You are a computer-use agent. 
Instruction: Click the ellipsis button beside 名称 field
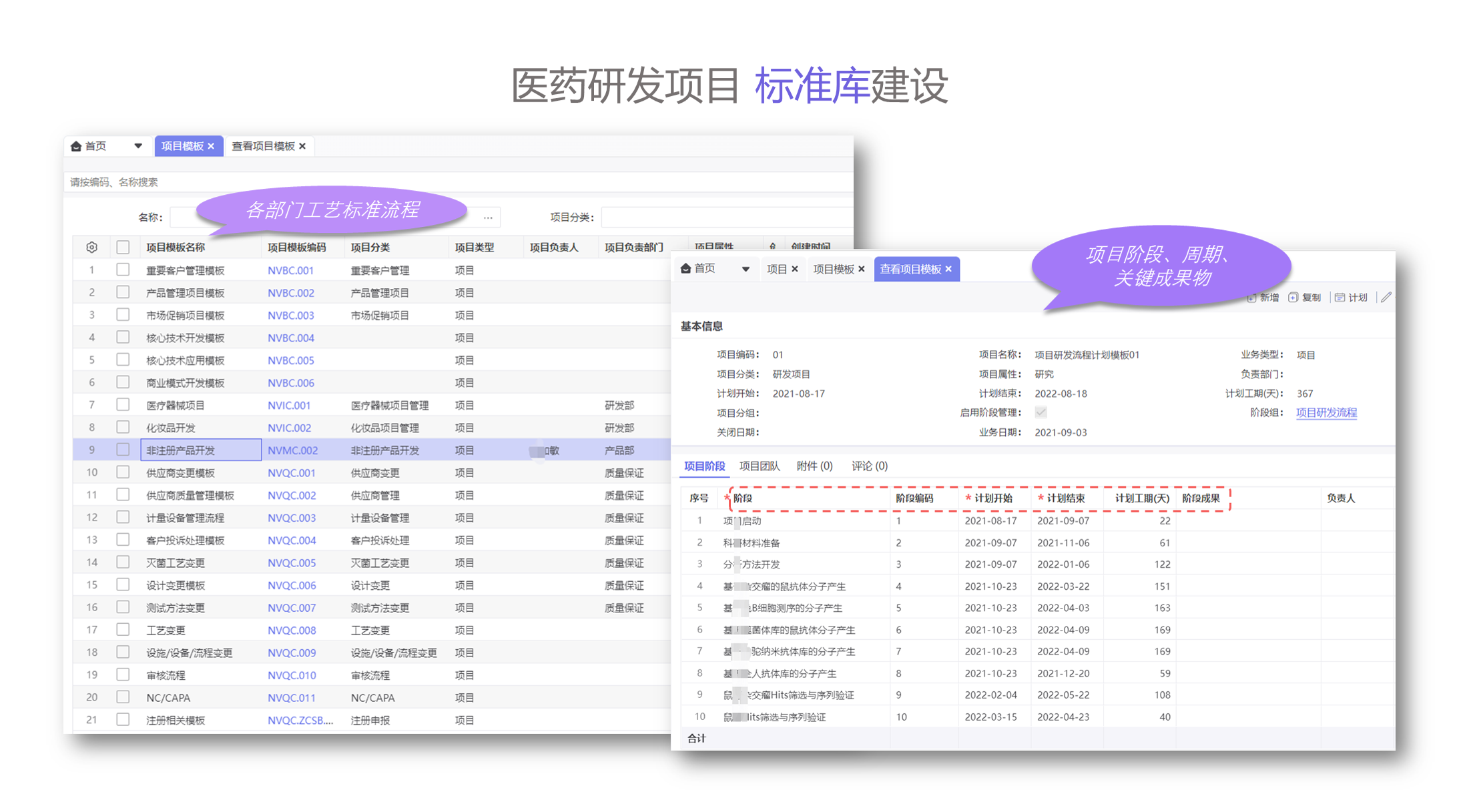488,218
